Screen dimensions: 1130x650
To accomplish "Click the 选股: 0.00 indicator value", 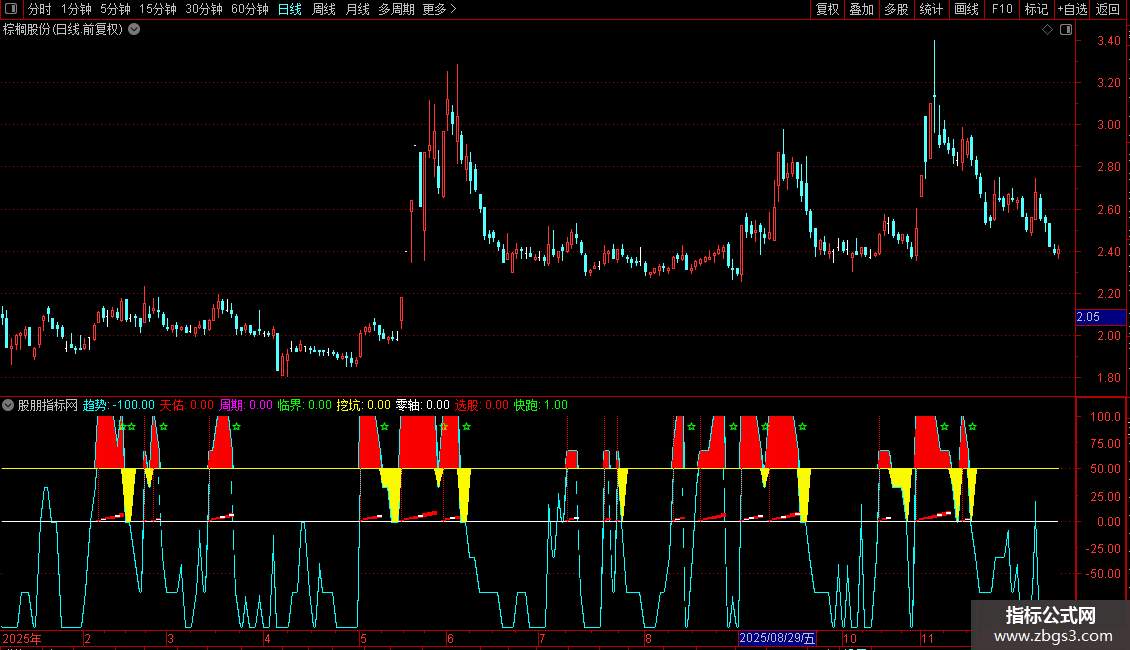I will [x=482, y=405].
